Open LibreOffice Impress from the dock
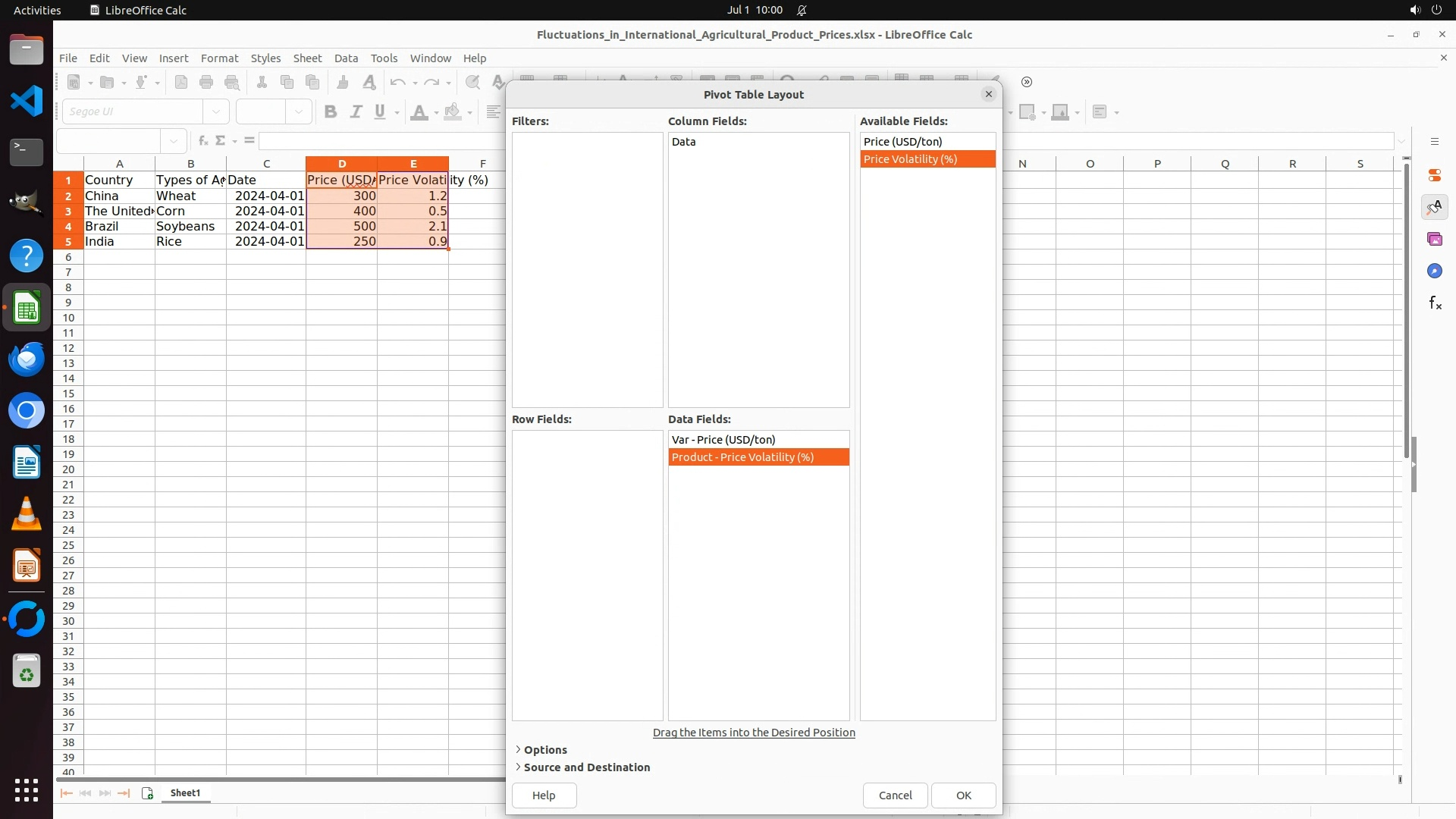1456x819 pixels. pos(27,566)
